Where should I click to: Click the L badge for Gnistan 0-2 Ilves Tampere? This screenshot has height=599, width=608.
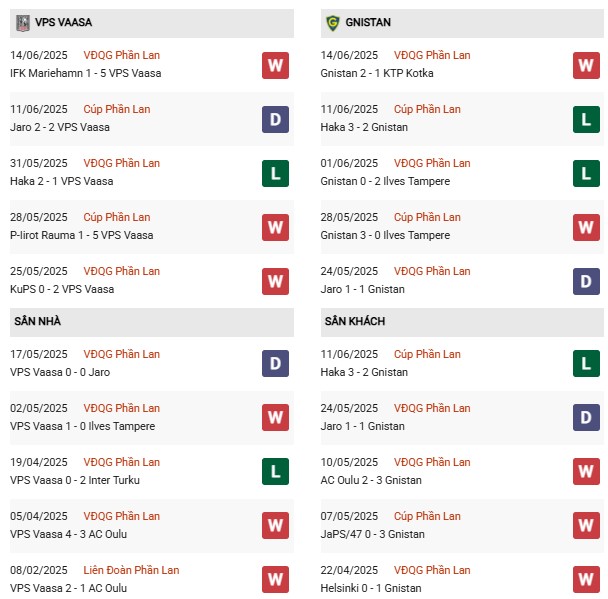(586, 173)
